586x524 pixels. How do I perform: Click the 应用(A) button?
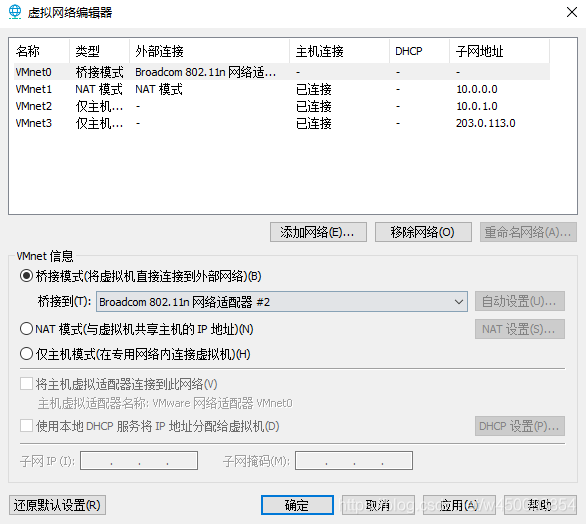pyautogui.click(x=459, y=505)
